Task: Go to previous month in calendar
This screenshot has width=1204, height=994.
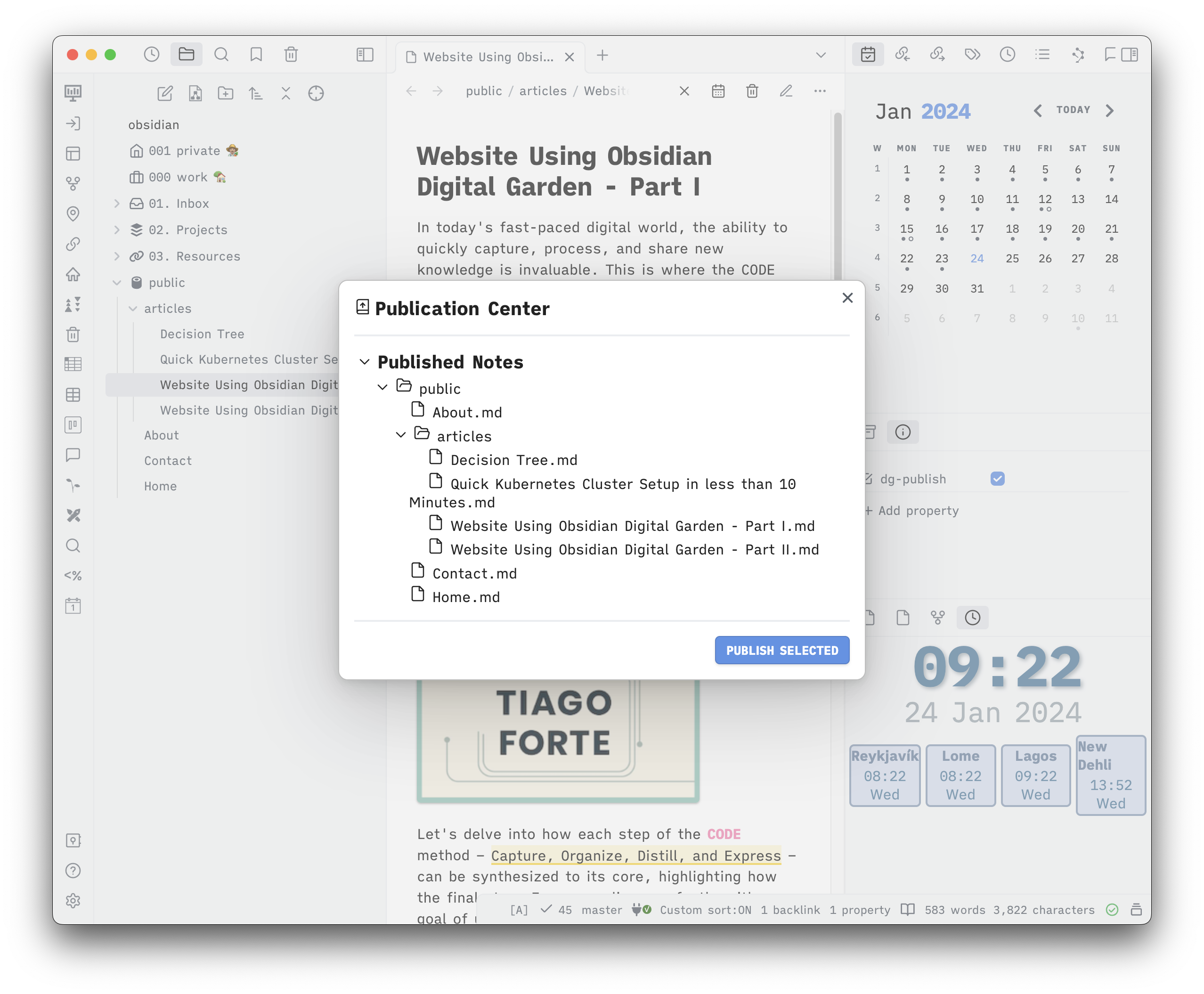Action: [1037, 111]
